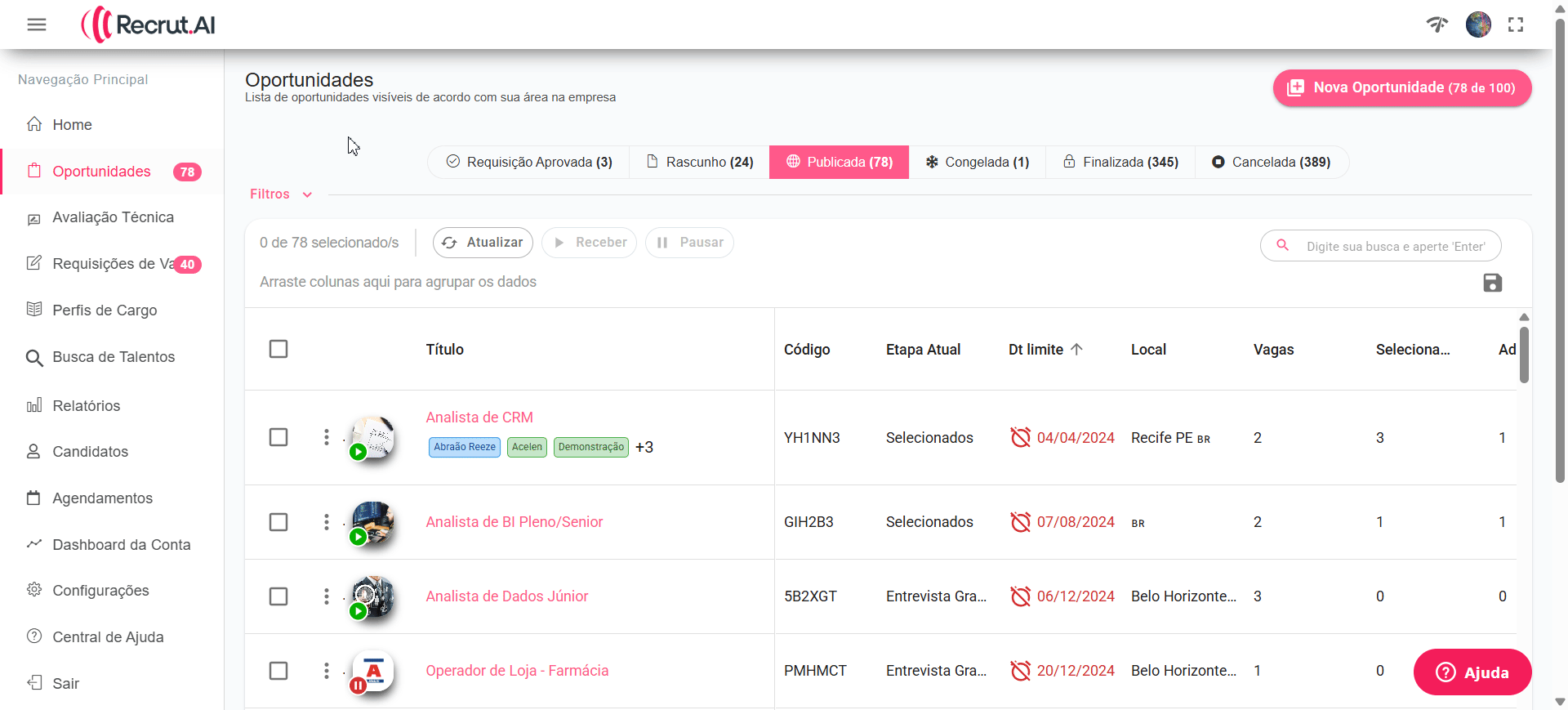Click the table's vertical scrollbar thumb
The image size is (1568, 710).
click(1524, 355)
